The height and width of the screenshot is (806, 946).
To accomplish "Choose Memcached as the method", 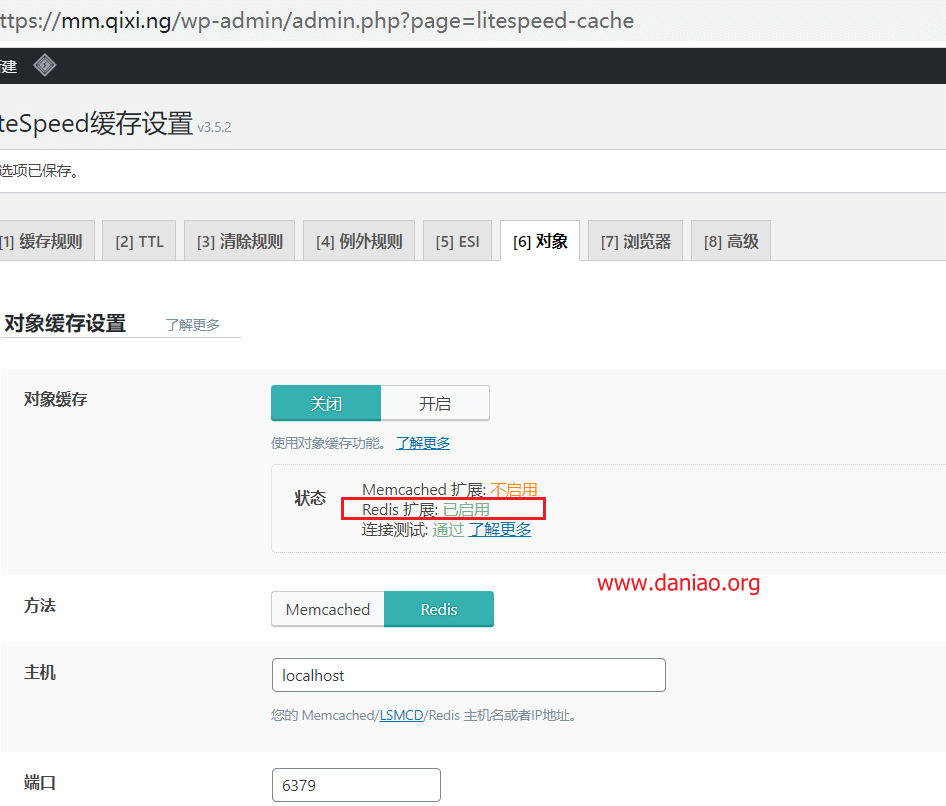I will pos(328,609).
